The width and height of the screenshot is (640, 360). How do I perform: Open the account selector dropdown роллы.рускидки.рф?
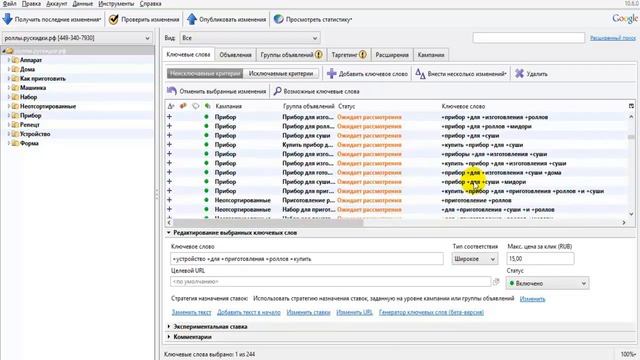pyautogui.click(x=77, y=38)
